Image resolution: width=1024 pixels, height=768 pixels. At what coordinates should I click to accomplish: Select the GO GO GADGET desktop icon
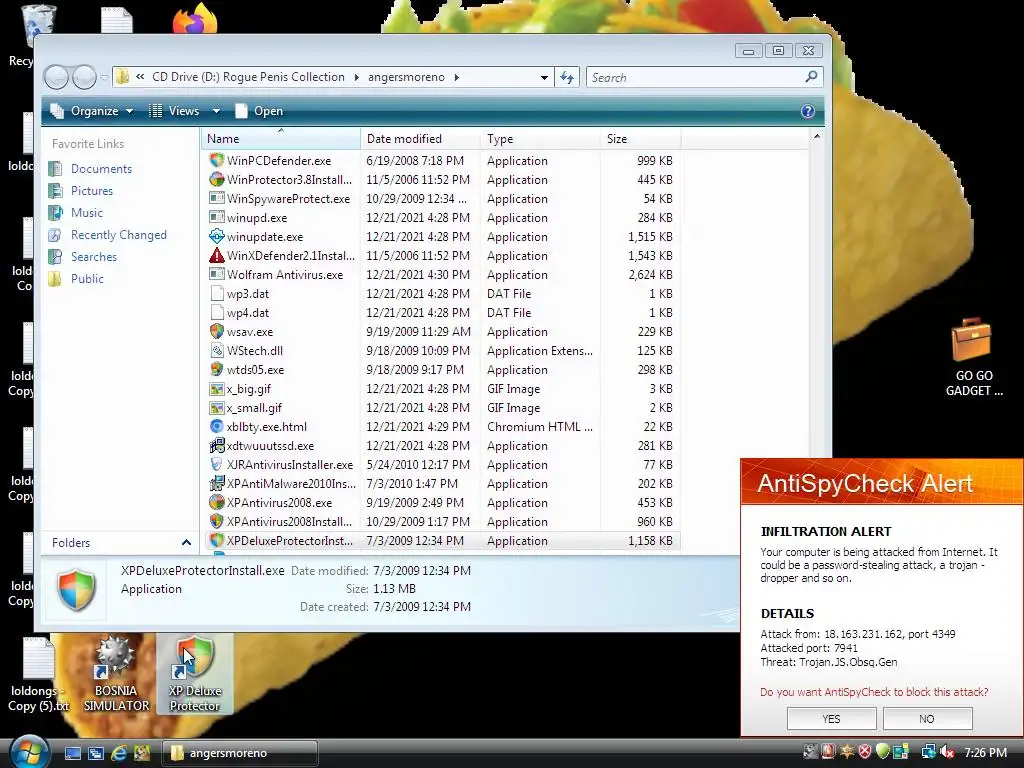point(974,357)
